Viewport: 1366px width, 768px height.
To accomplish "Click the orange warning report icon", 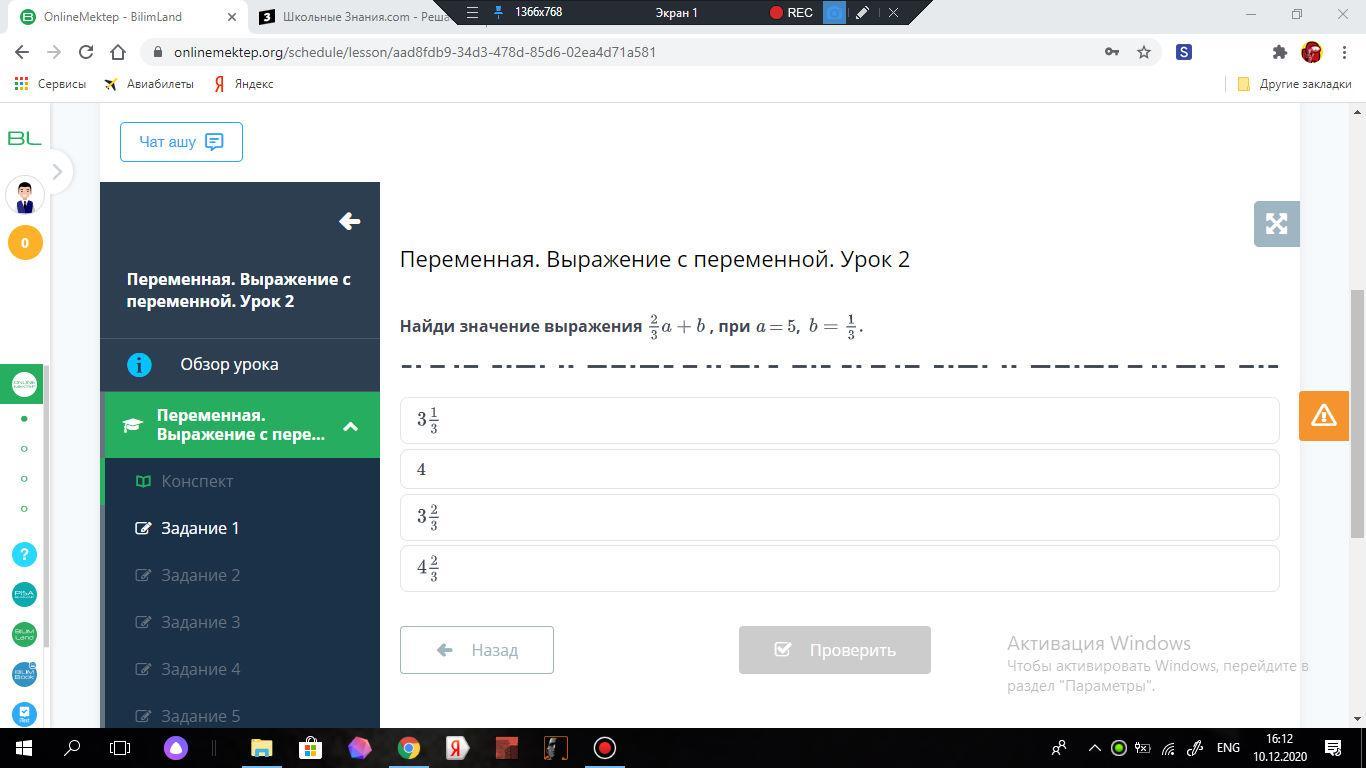I will (1323, 415).
